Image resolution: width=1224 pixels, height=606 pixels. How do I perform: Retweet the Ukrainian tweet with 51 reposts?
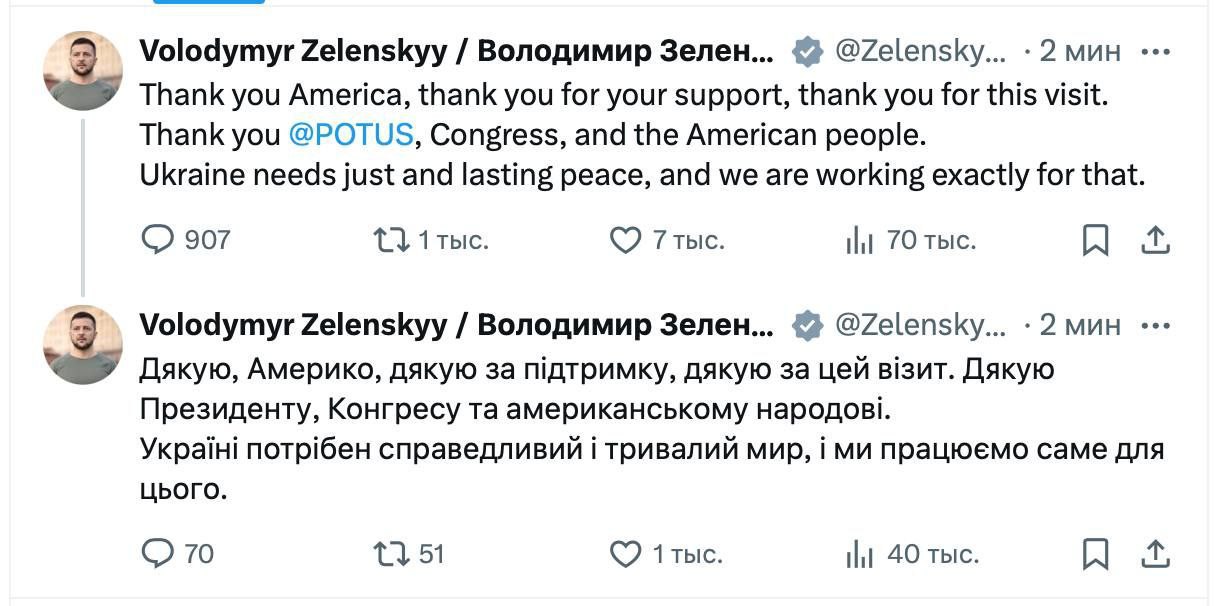390,553
